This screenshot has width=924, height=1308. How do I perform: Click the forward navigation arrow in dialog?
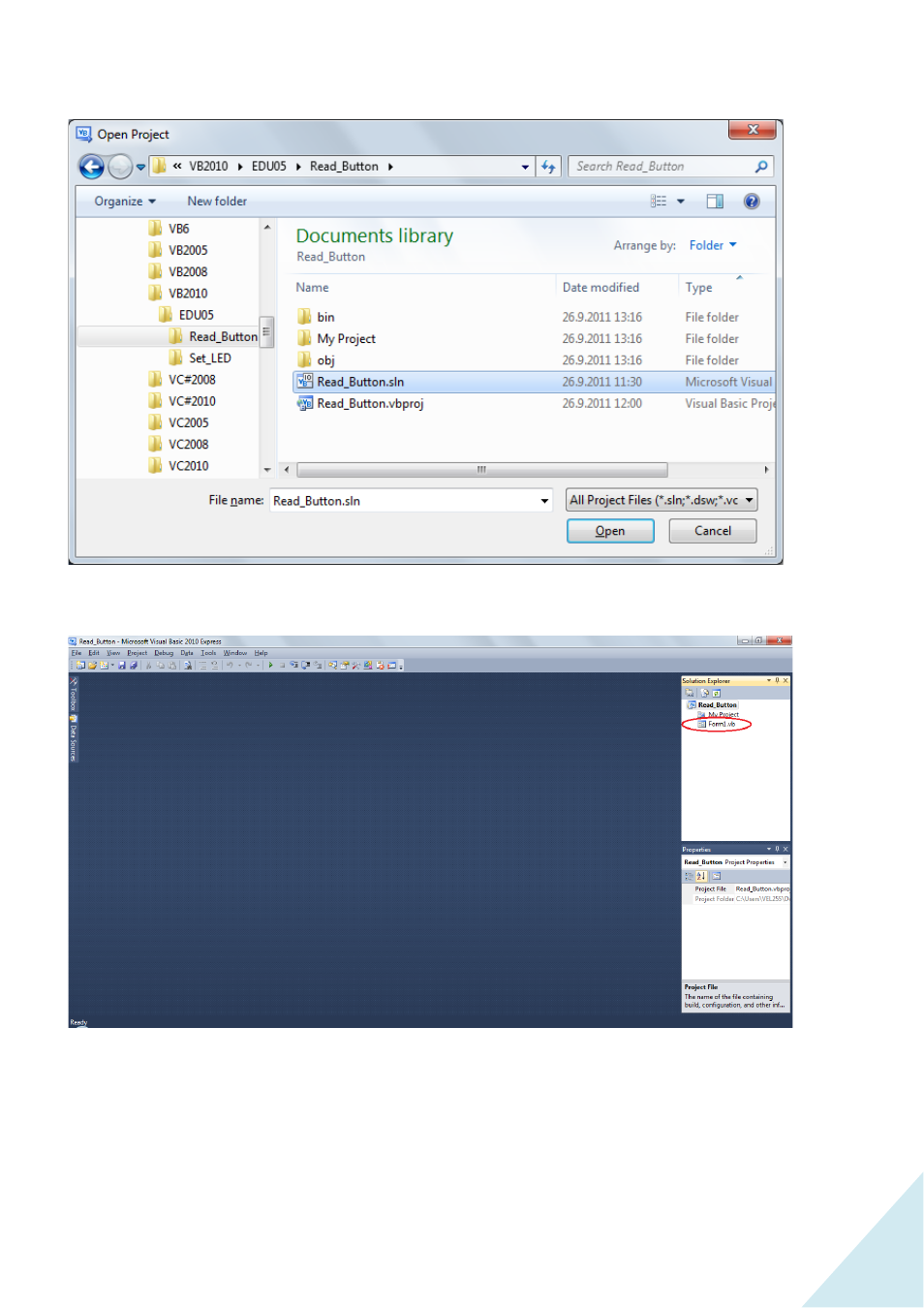(x=119, y=167)
